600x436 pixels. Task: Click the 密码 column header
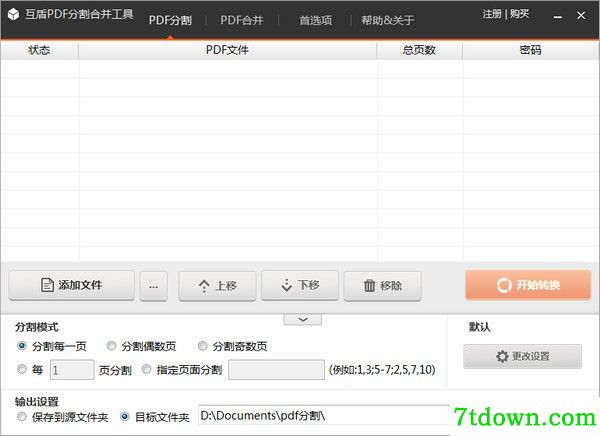[530, 50]
